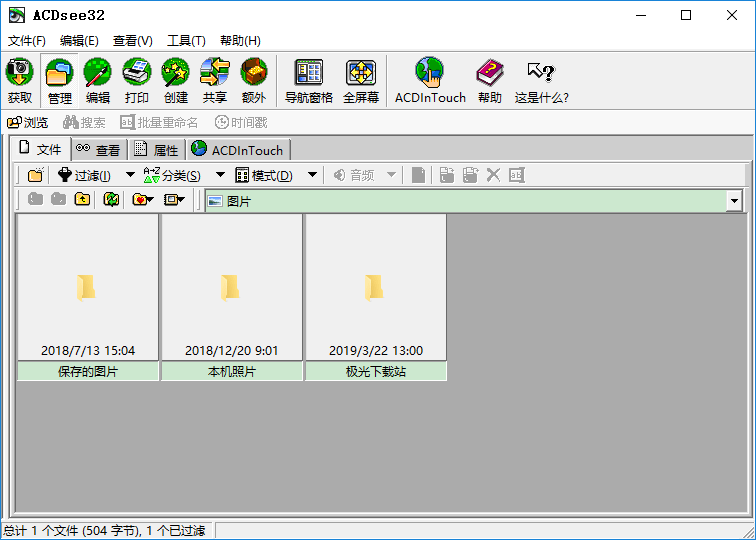Switch to the ACDInTouch tab

[x=238, y=150]
